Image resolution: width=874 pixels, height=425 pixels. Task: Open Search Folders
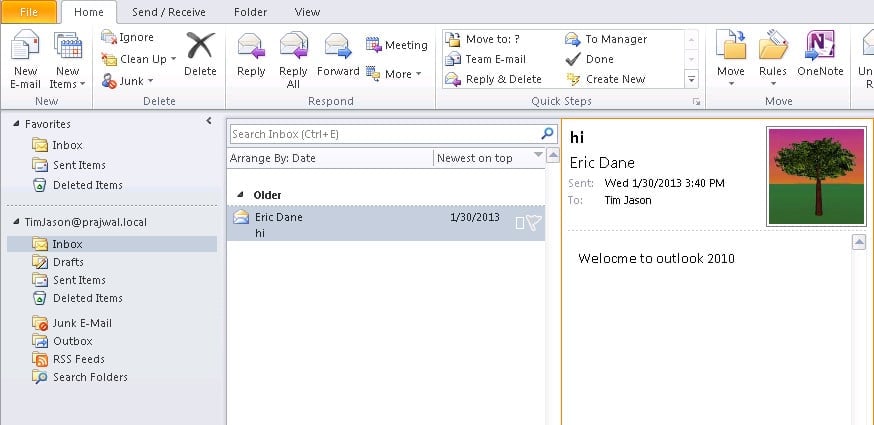pos(79,377)
